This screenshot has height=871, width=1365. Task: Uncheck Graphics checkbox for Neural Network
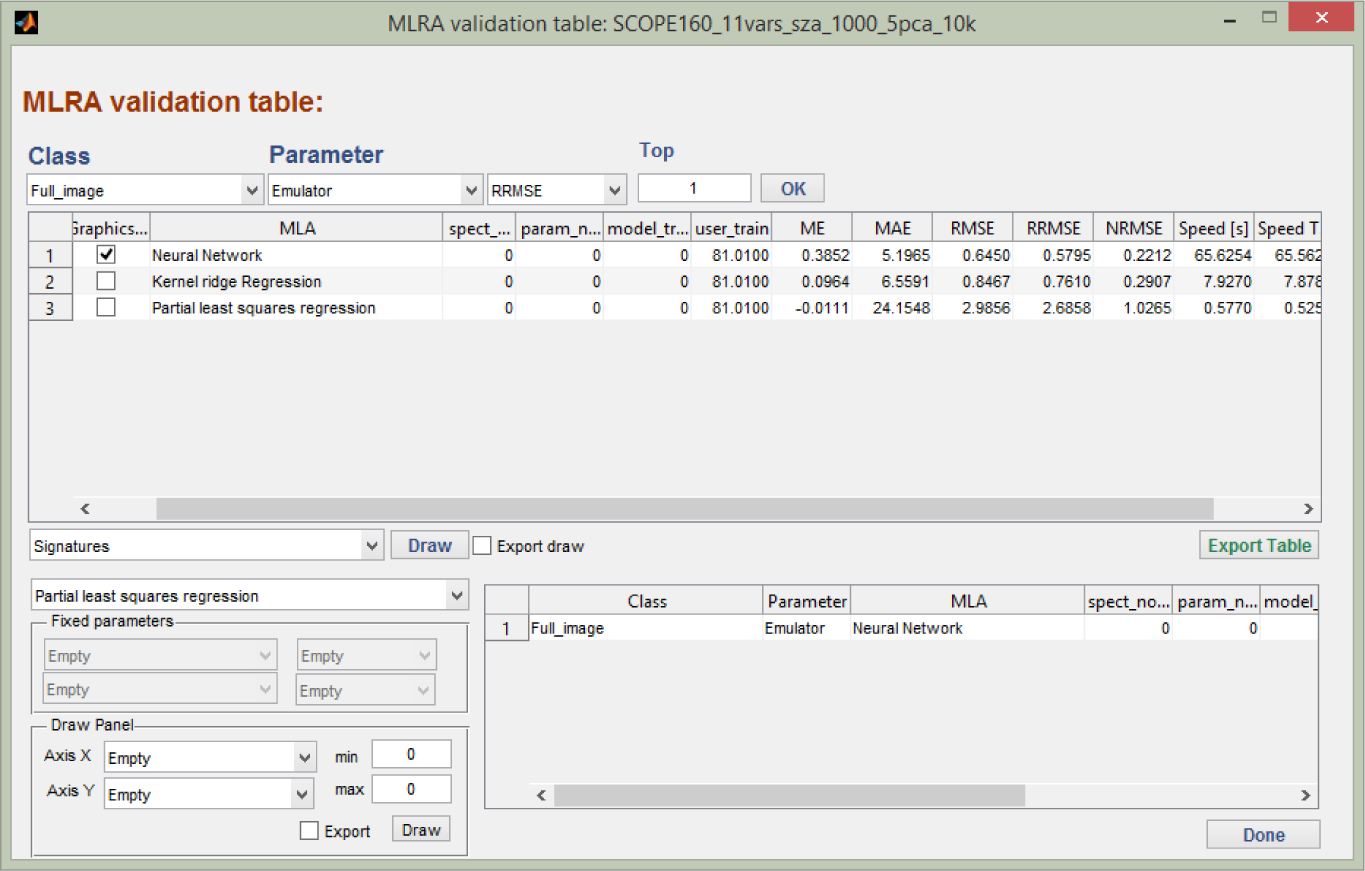[106, 255]
